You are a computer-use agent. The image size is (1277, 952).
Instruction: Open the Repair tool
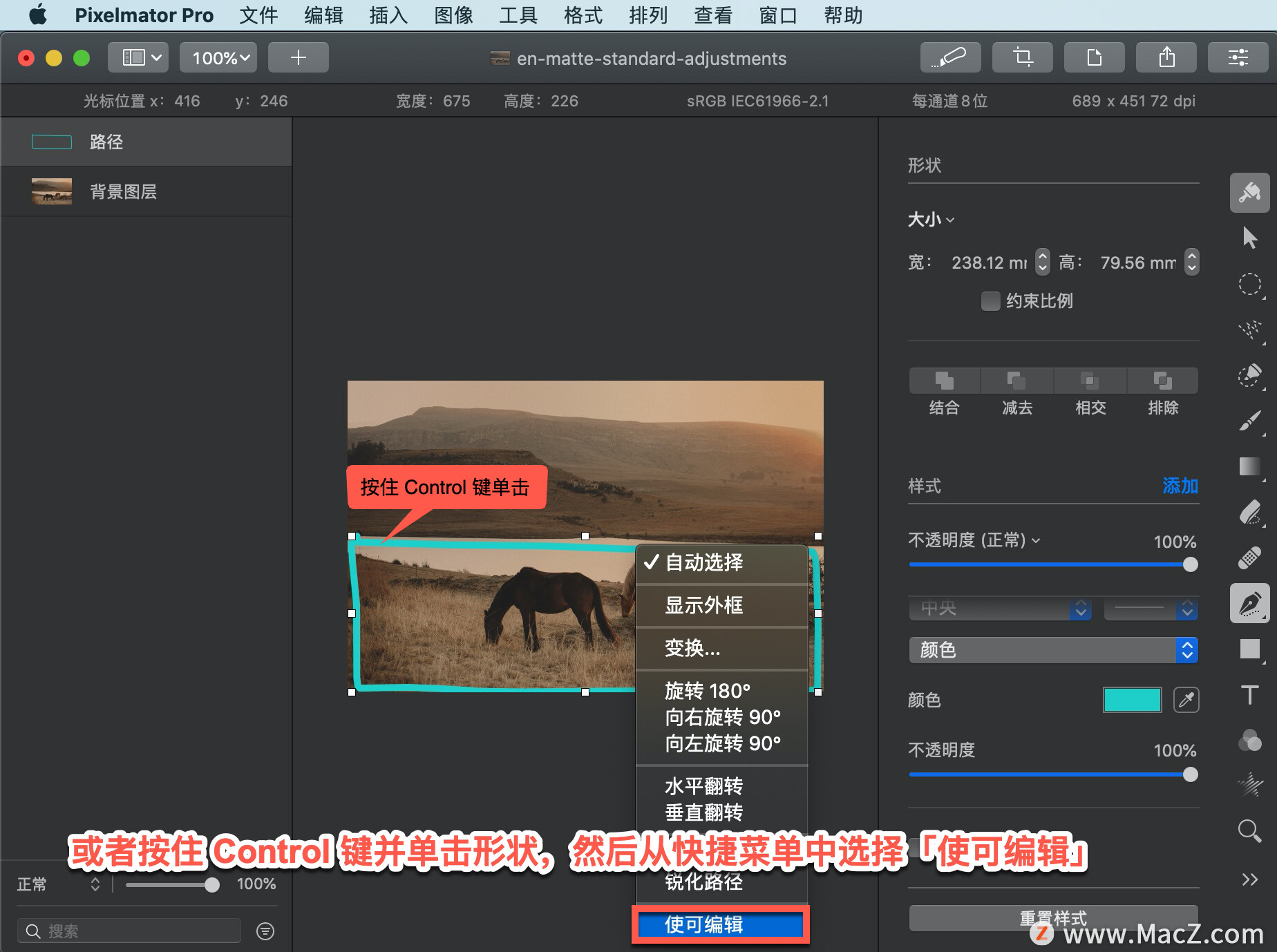click(x=1251, y=558)
